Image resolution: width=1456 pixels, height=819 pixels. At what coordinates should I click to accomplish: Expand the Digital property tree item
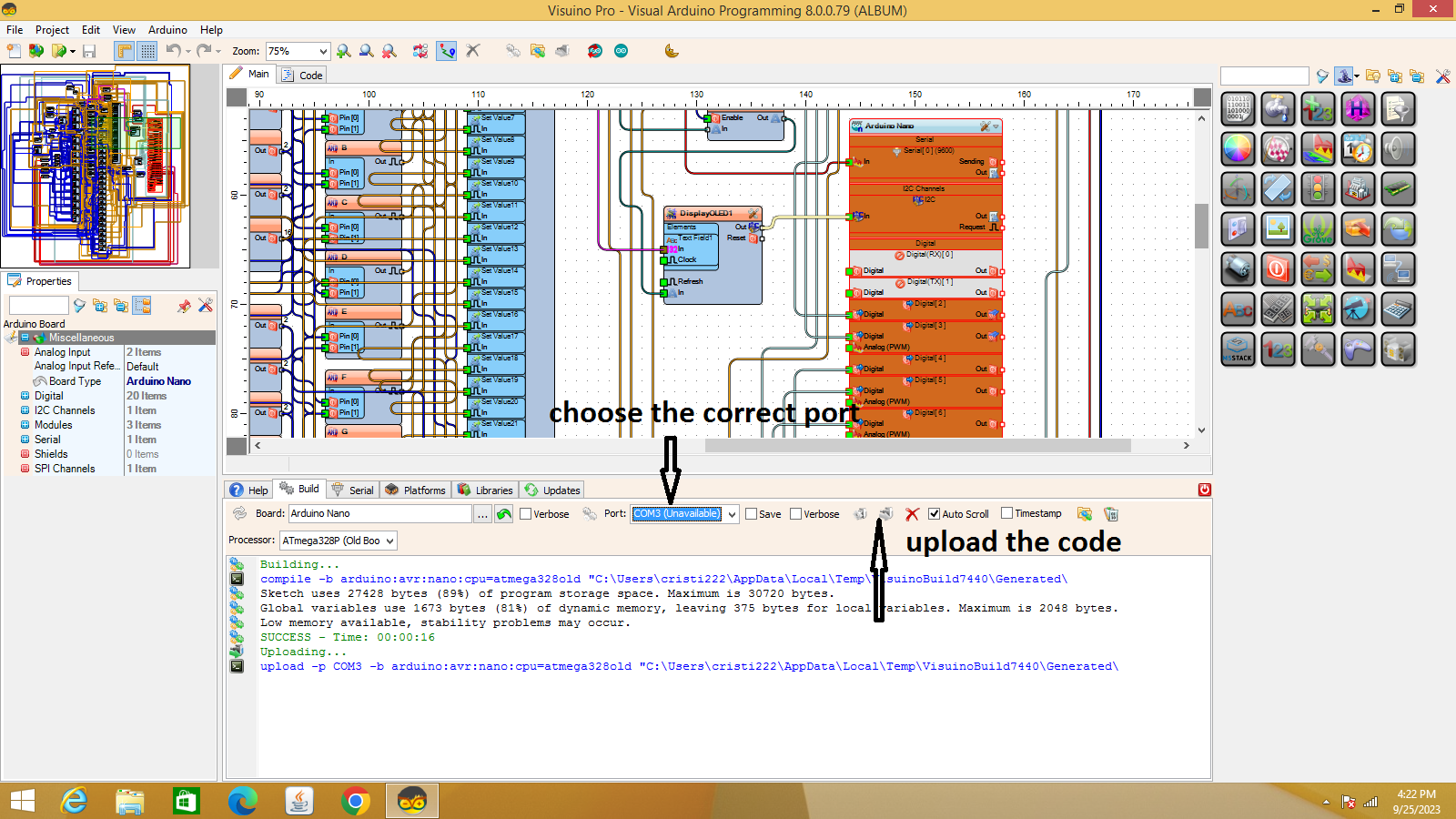(25, 396)
